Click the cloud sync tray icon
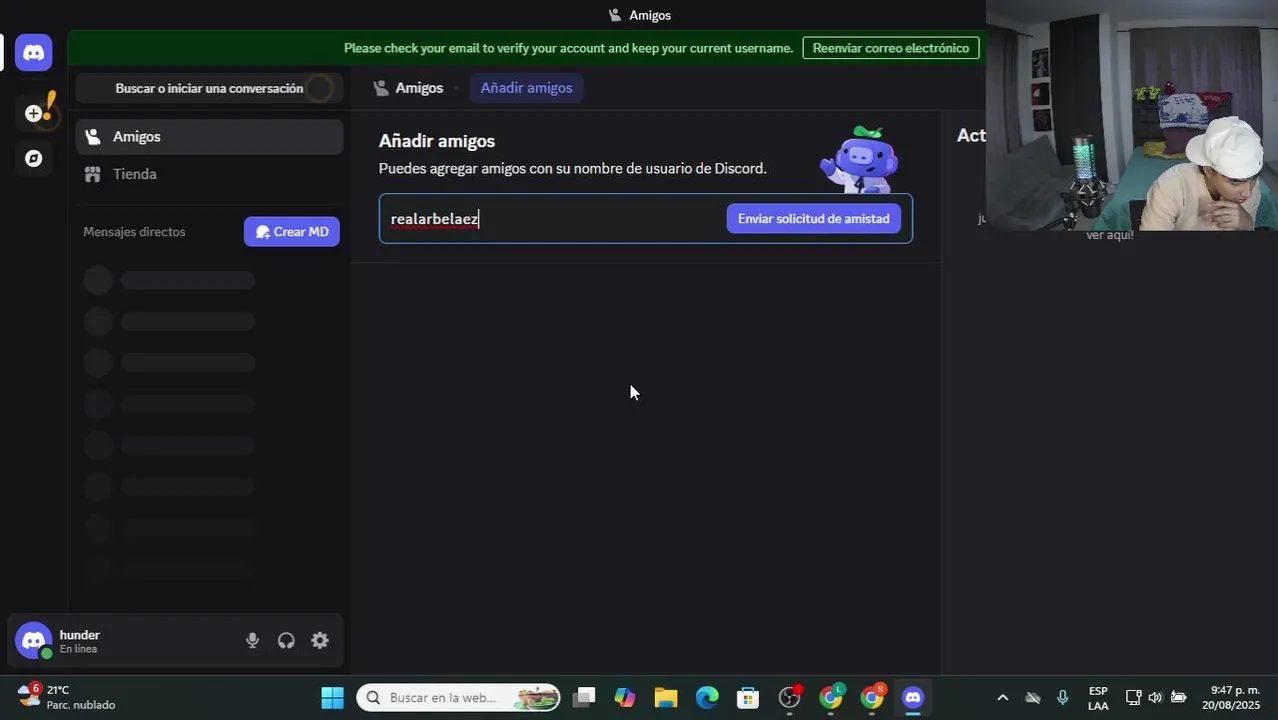 pyautogui.click(x=1033, y=698)
